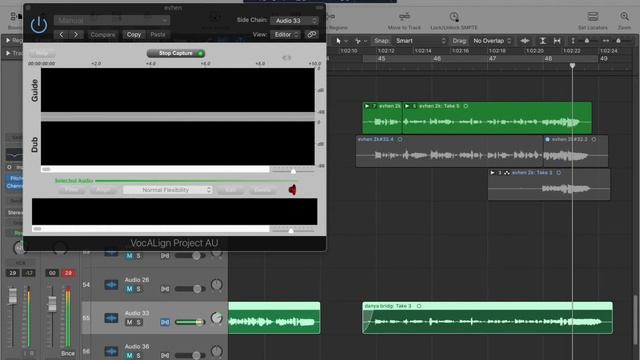Click the Move to Track toolbar icon

pos(404,17)
